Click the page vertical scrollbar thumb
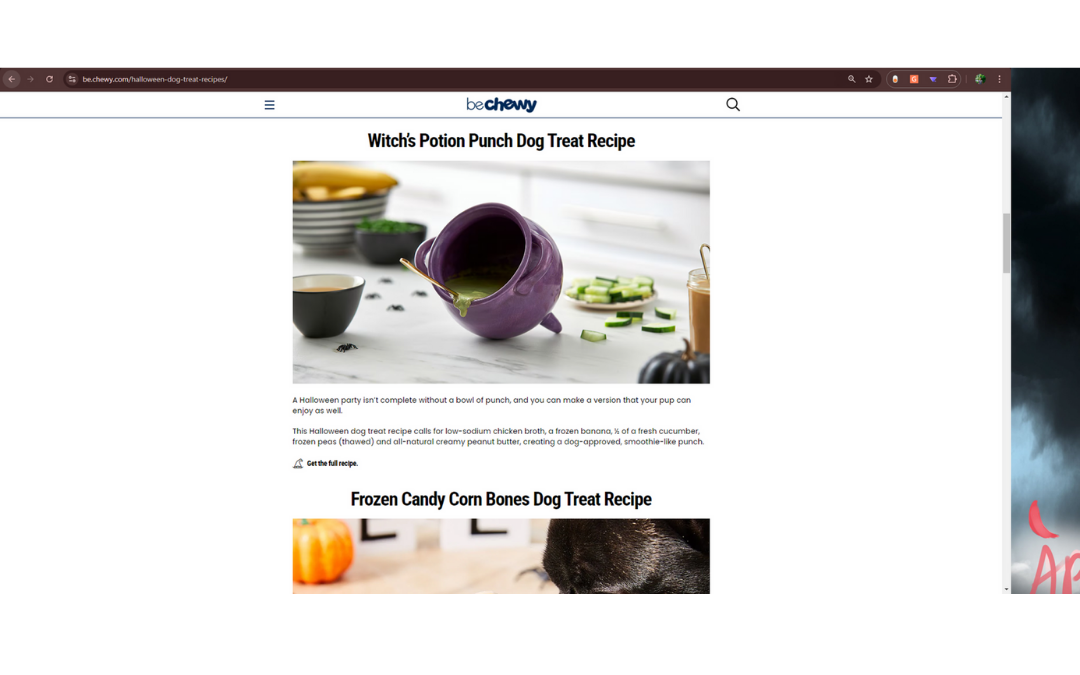Viewport: 1080px width, 675px height. (x=1006, y=243)
